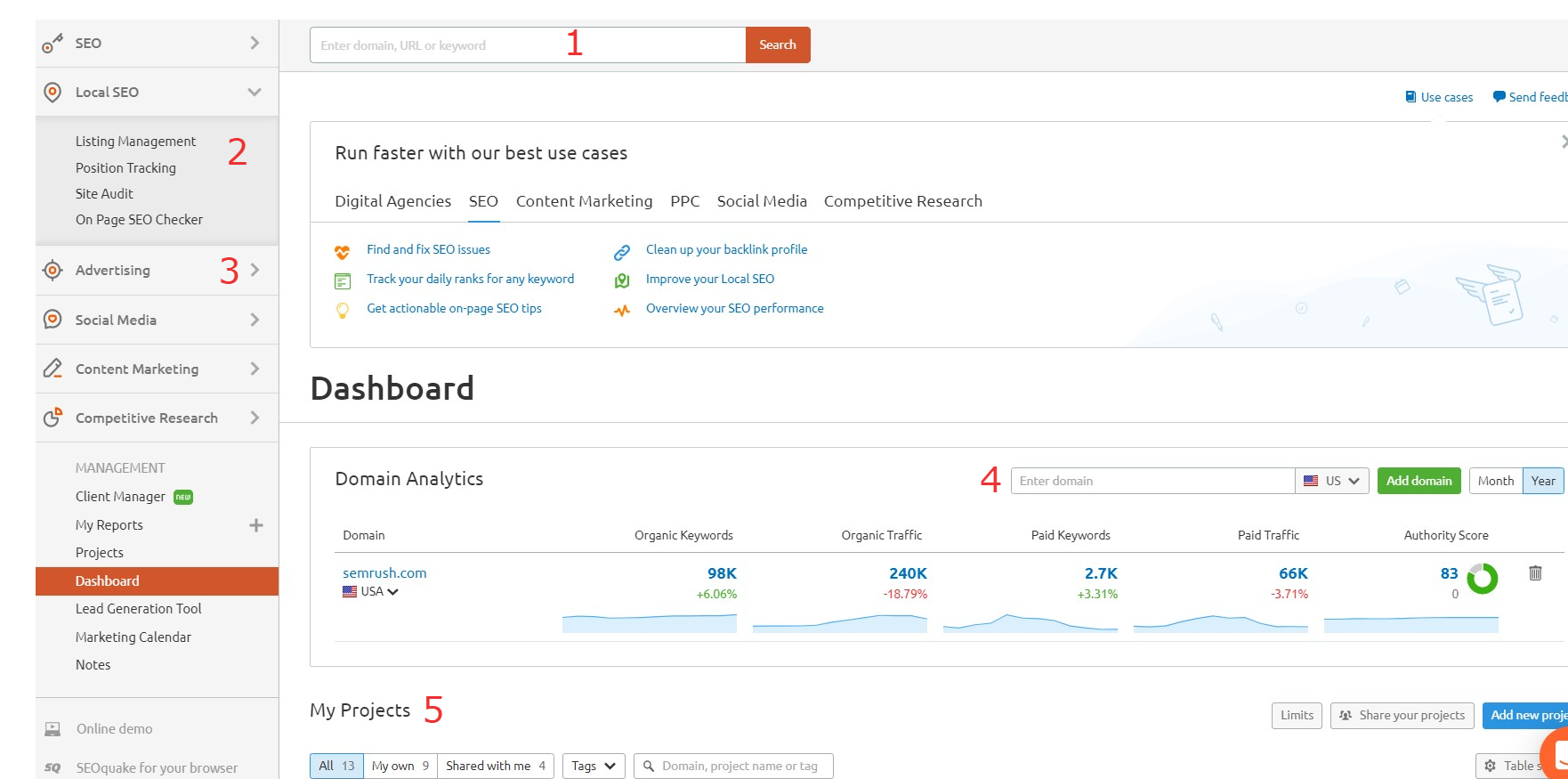Filter projects by Shared with me

coord(496,766)
